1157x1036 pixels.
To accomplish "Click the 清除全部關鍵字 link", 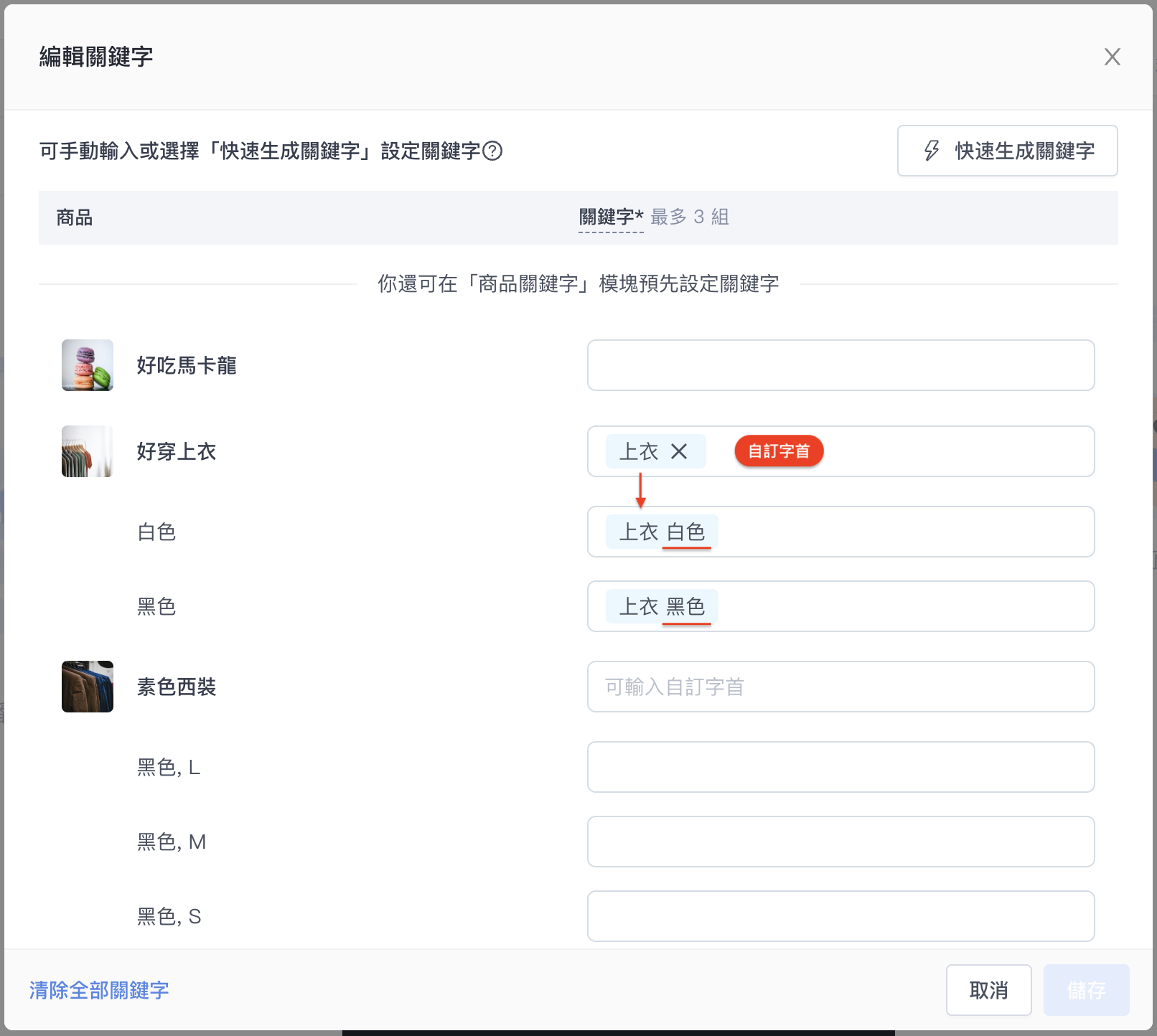I will 99,990.
